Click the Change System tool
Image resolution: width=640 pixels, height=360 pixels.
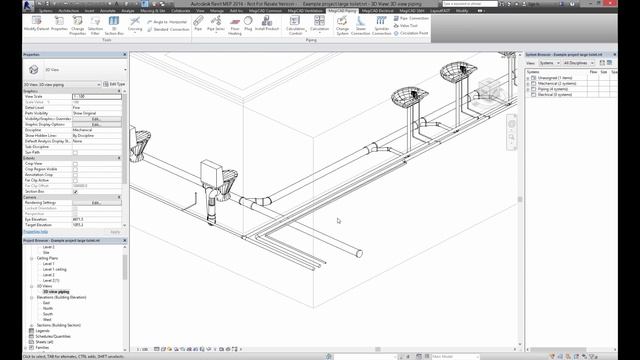point(342,25)
